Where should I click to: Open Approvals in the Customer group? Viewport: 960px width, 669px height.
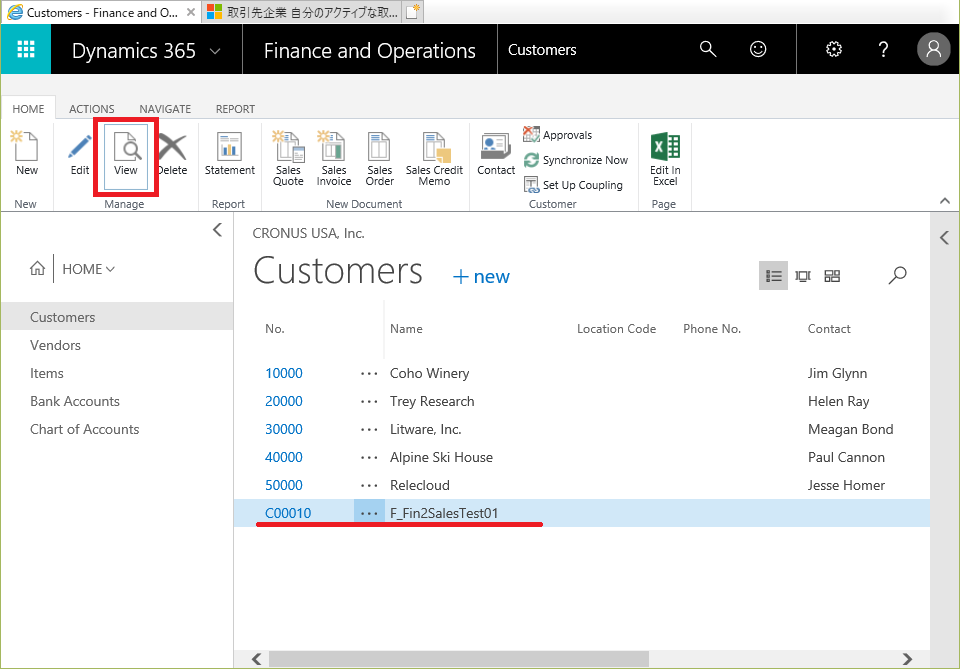(558, 135)
